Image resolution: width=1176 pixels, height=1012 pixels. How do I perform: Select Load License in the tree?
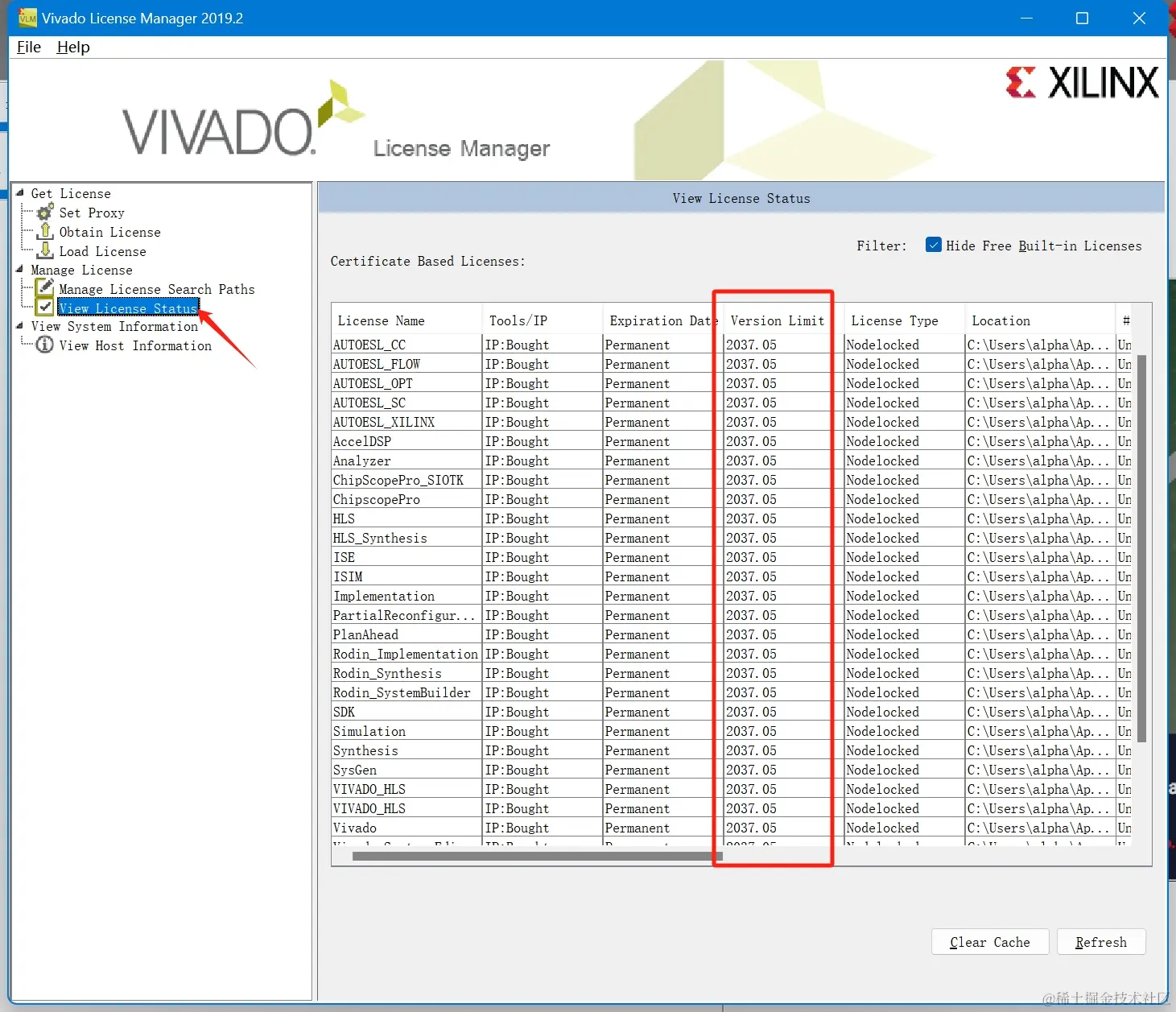point(102,251)
